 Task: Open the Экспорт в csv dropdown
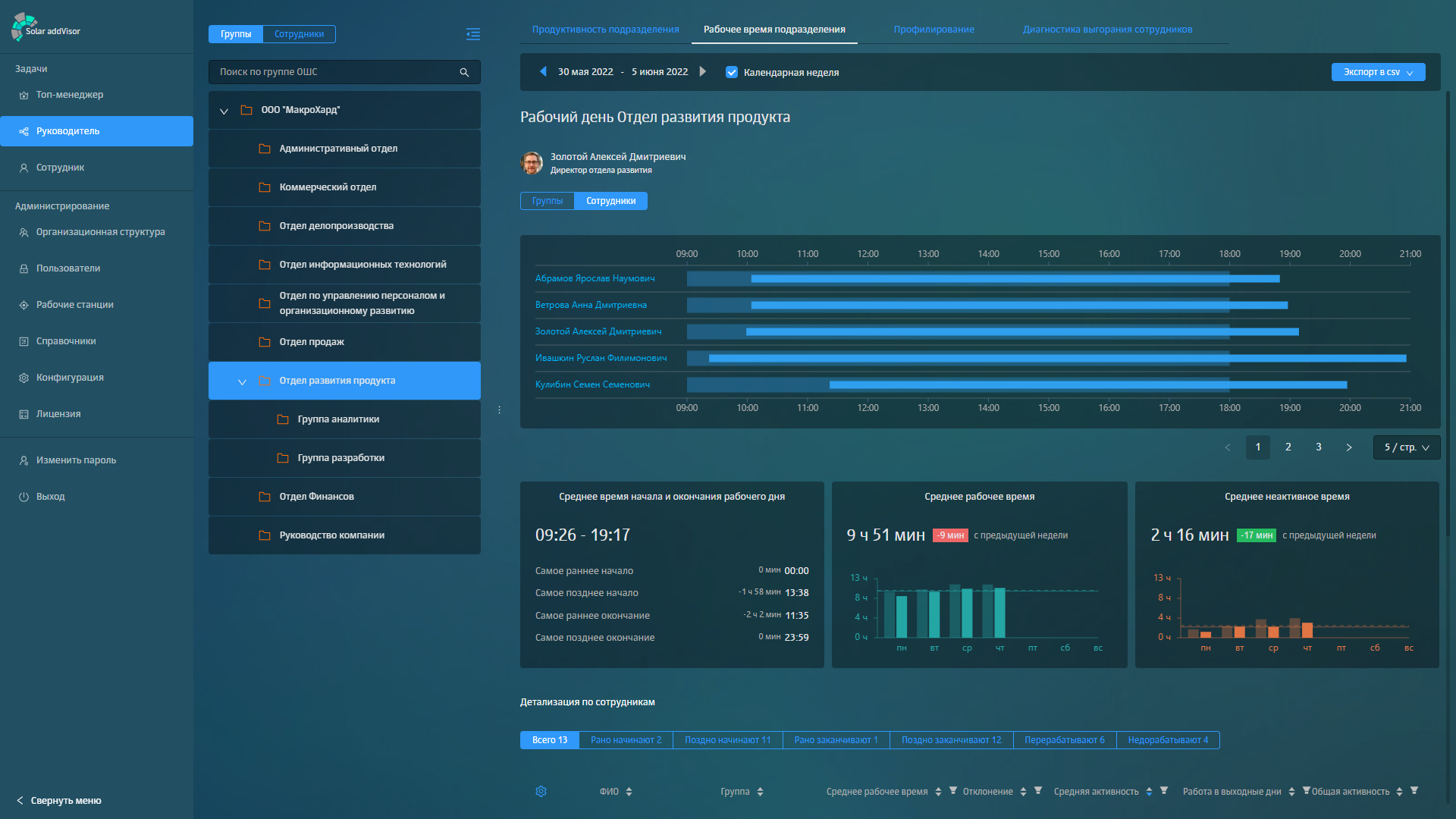pos(1378,72)
